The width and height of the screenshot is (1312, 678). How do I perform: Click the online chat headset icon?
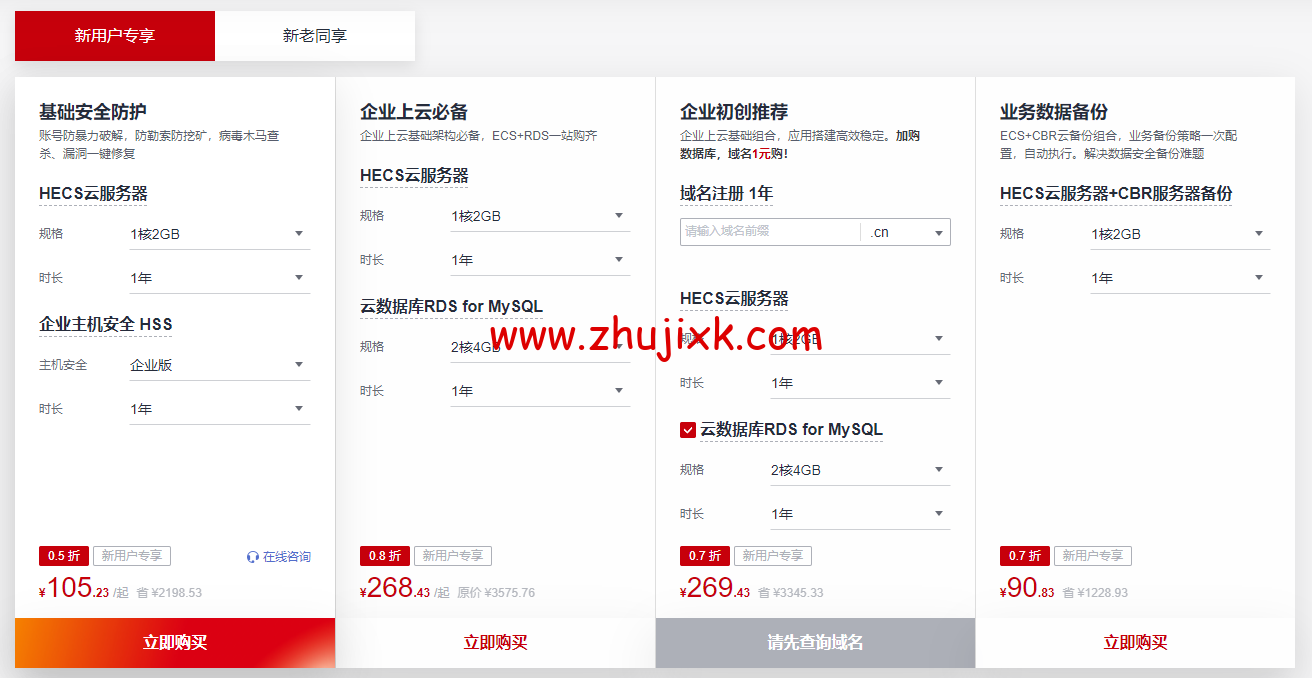point(253,555)
